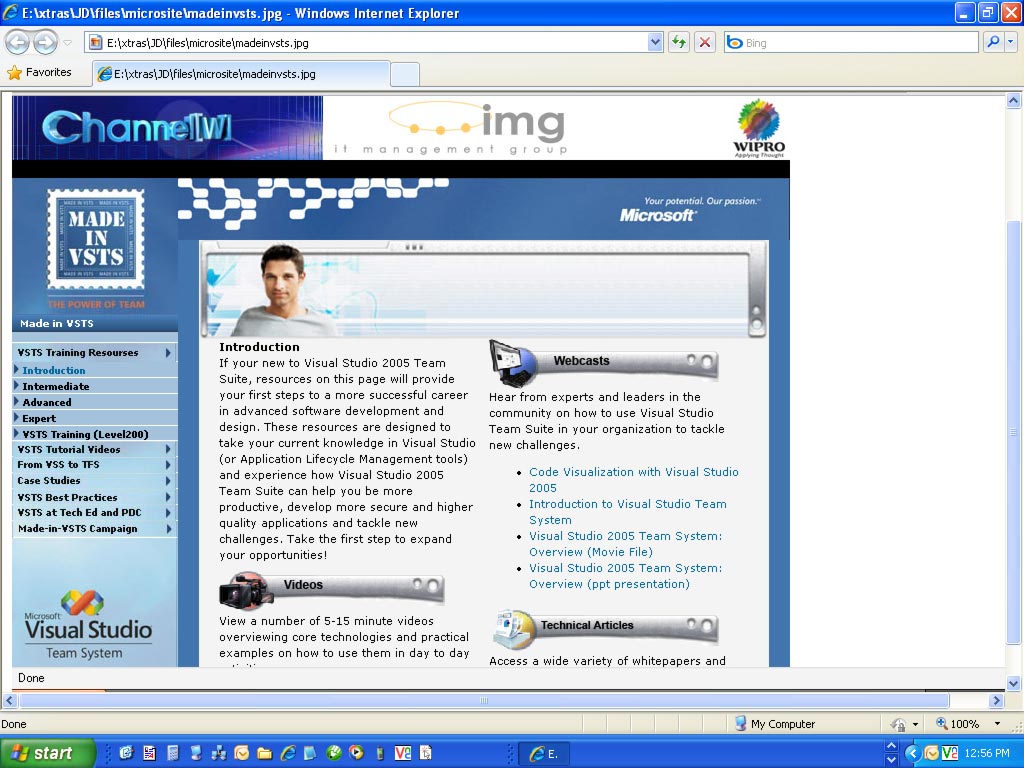
Task: Click the Windows Start button
Action: coord(47,753)
